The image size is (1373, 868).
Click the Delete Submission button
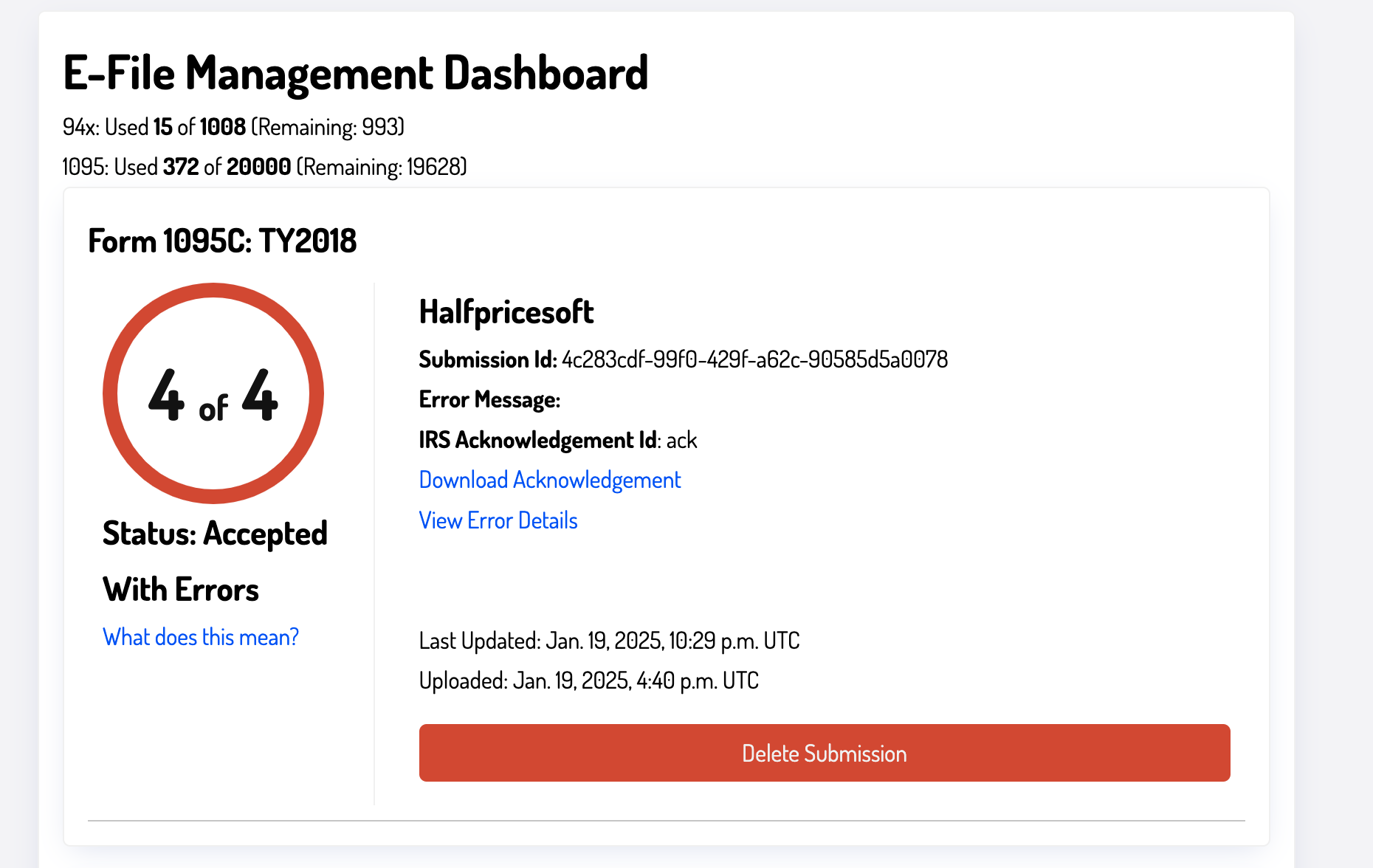pos(825,753)
